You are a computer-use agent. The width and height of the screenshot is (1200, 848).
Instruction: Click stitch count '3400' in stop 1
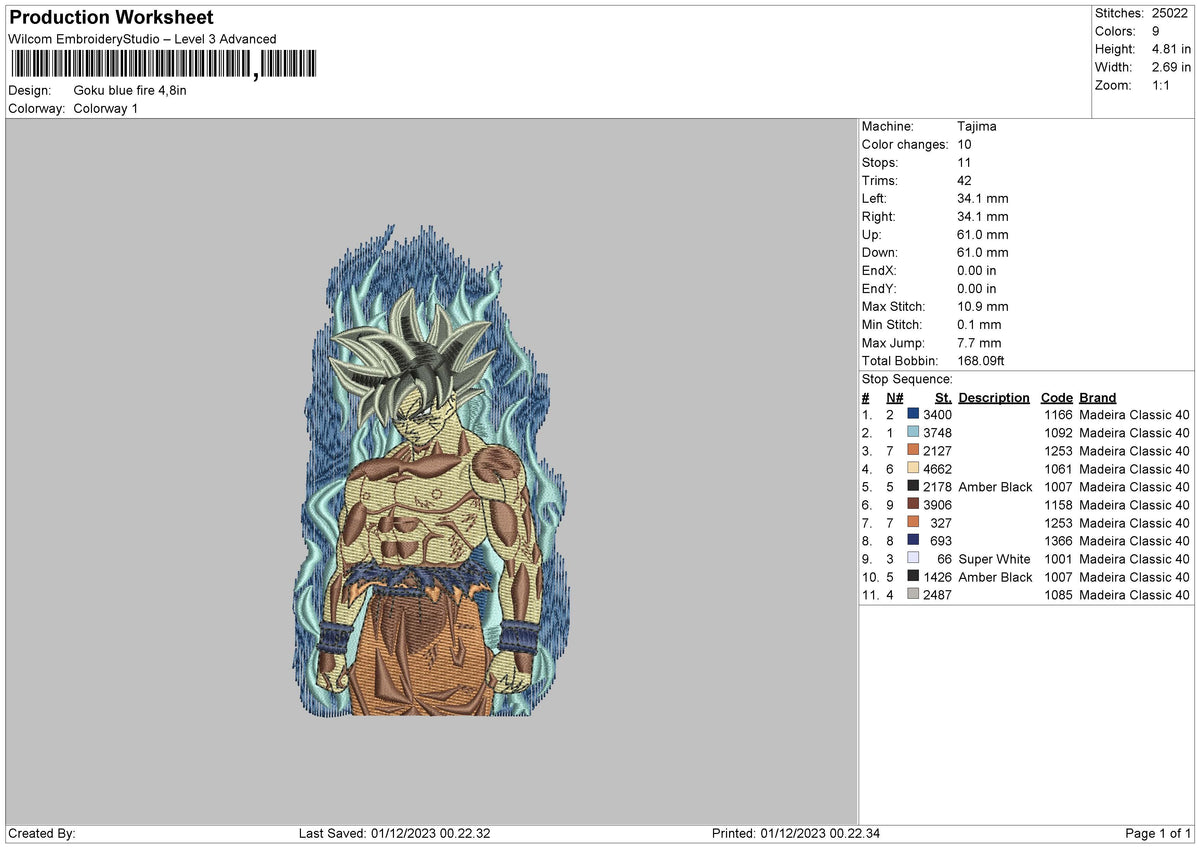coord(937,414)
